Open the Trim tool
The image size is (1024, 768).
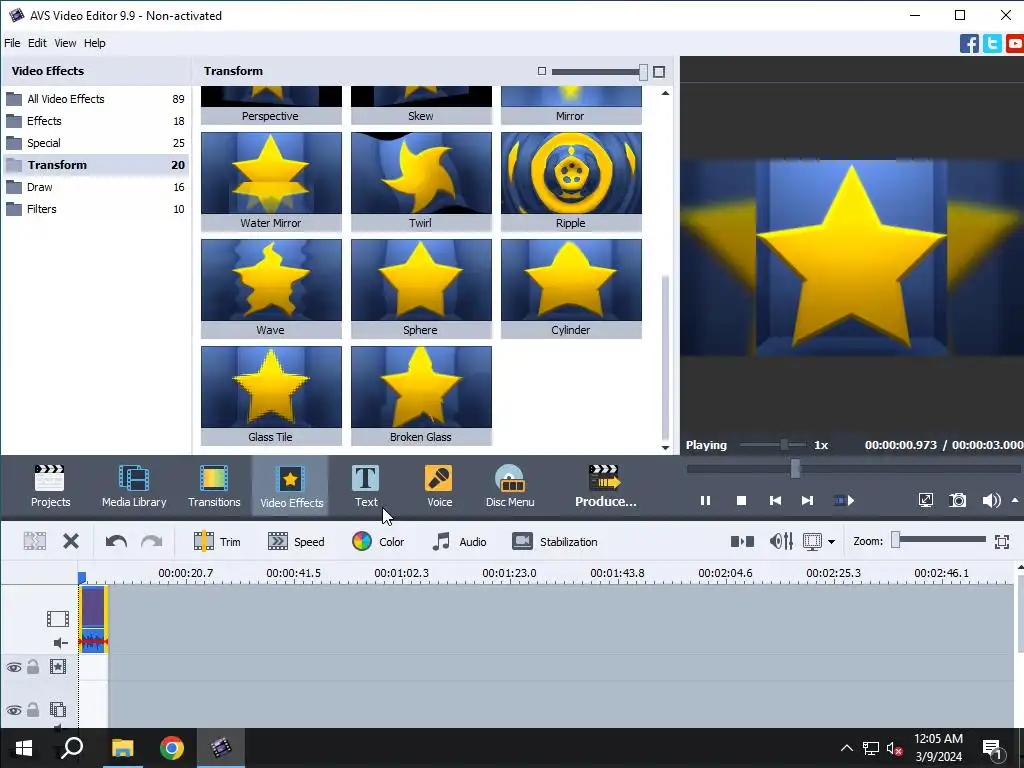(x=217, y=541)
